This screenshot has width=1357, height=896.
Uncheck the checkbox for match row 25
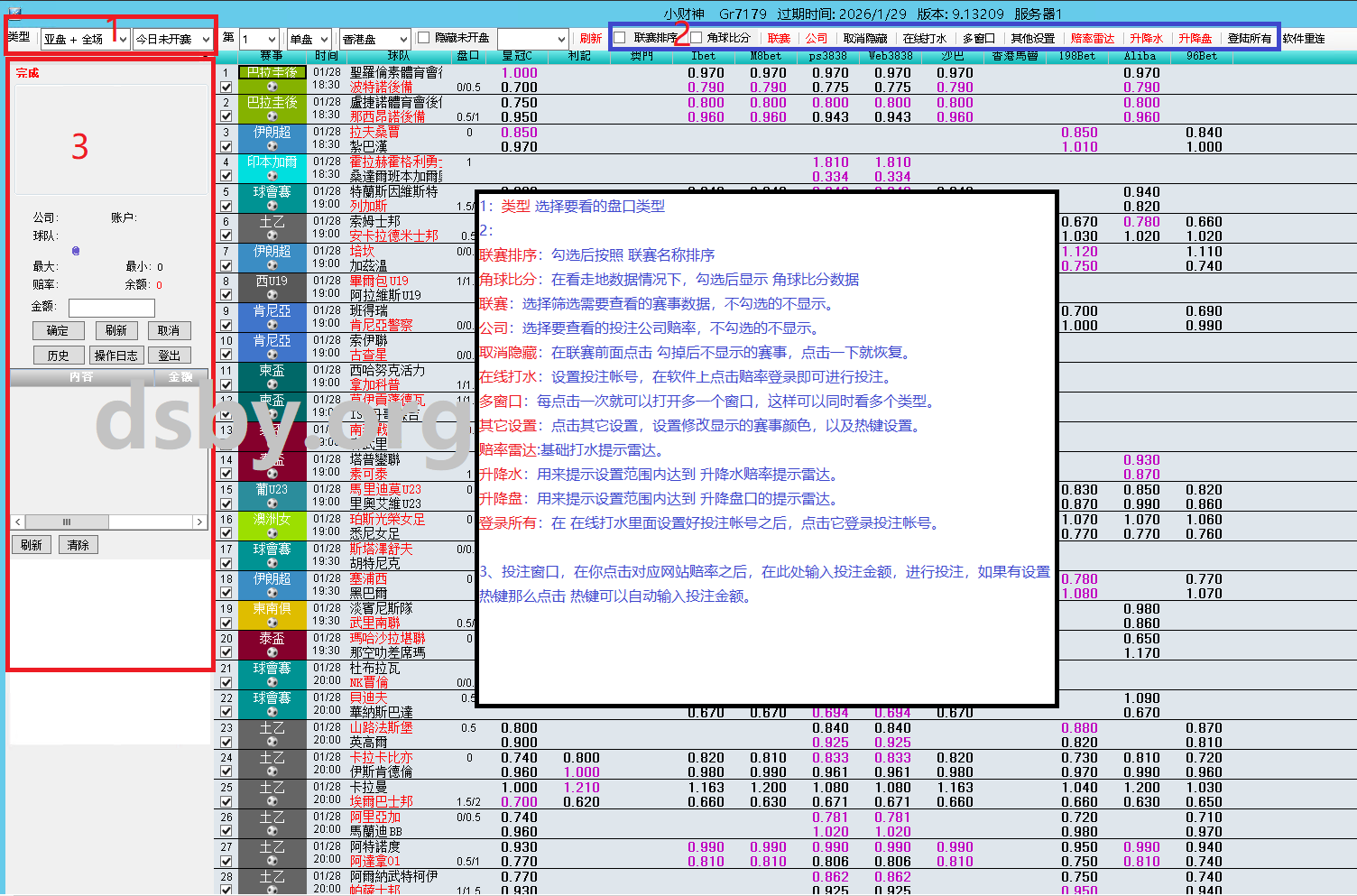click(x=226, y=802)
